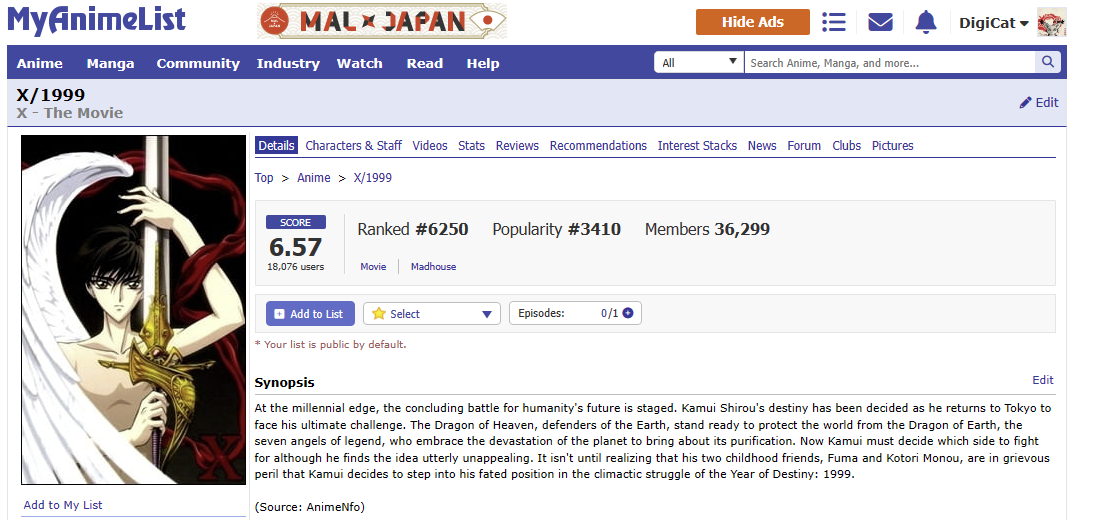This screenshot has height=520, width=1097.
Task: Open notifications bell icon
Action: [x=926, y=22]
